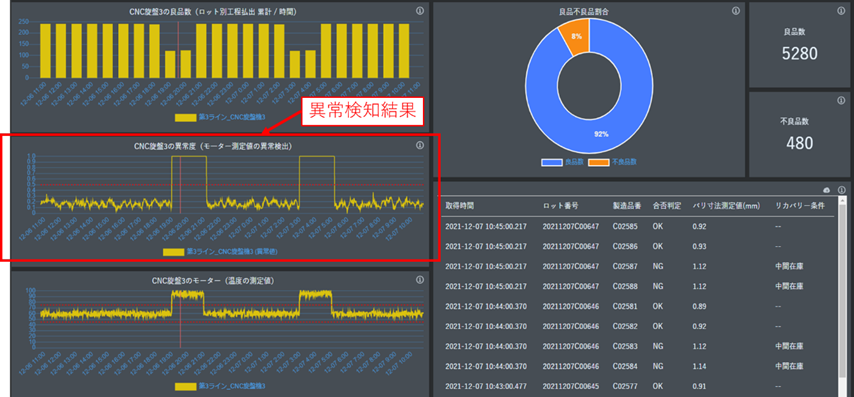This screenshot has width=854, height=397.
Task: Open info icon above the data table
Action: (841, 190)
